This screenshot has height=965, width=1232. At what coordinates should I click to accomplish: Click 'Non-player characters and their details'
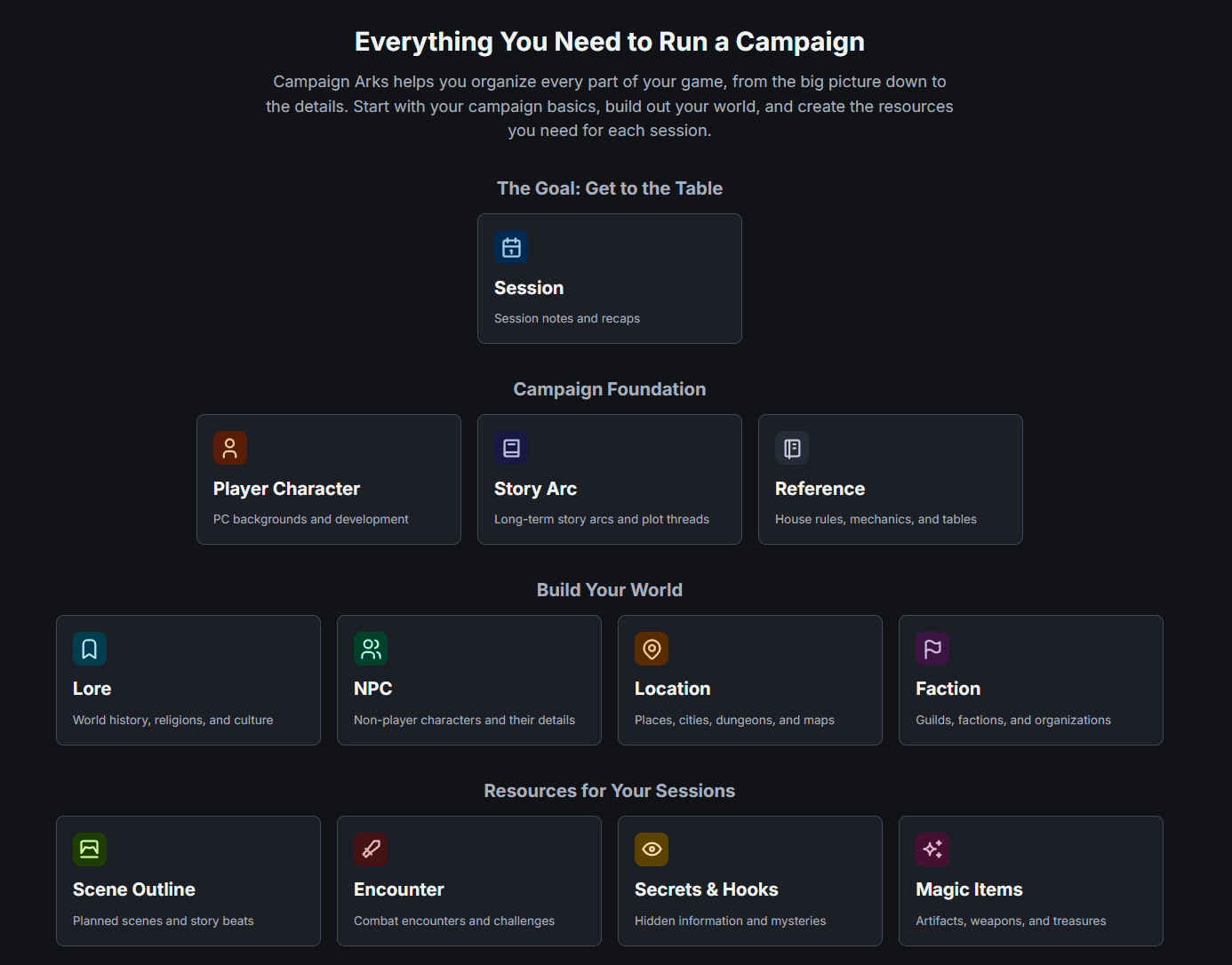464,720
